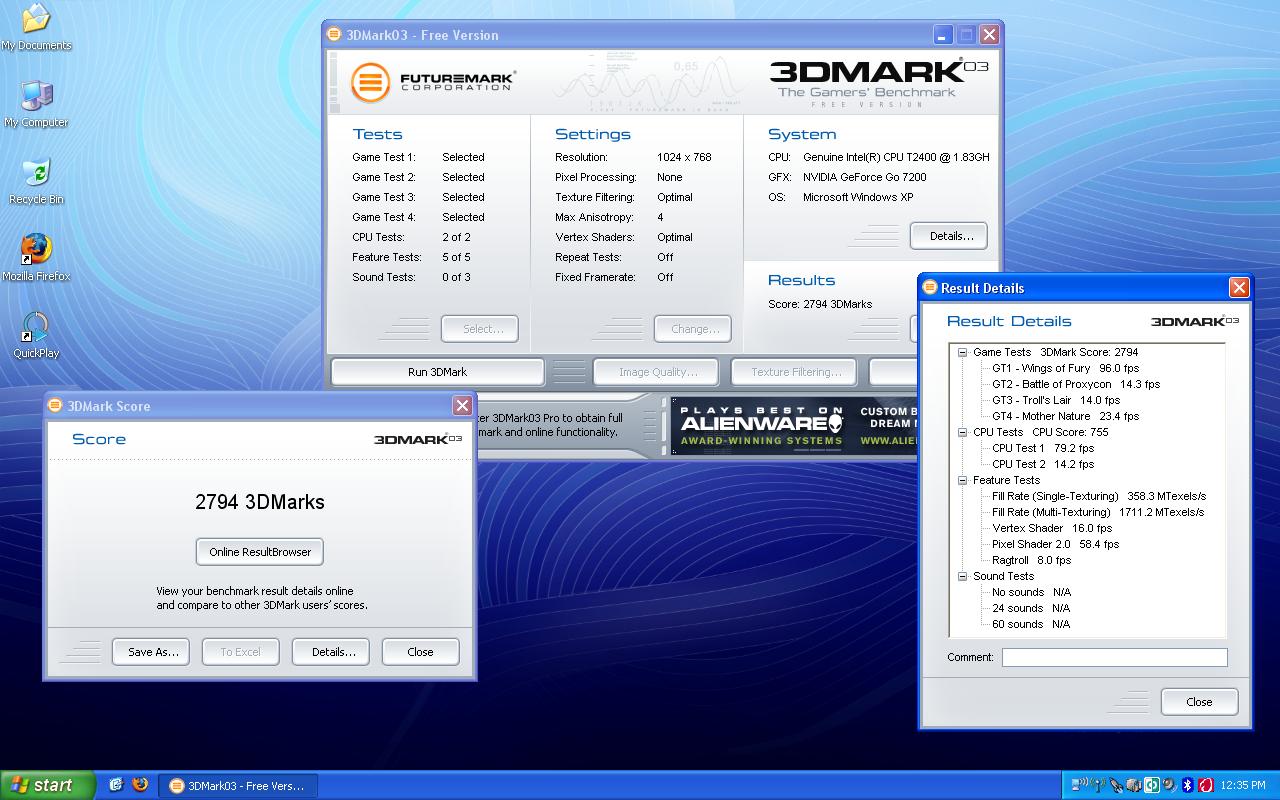Select CPU Test 1 result row
This screenshot has height=800, width=1280.
click(x=1043, y=448)
